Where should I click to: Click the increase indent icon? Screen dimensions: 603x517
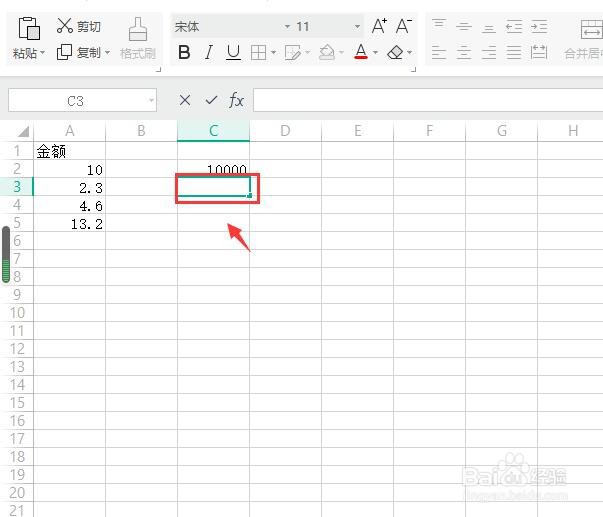539,27
